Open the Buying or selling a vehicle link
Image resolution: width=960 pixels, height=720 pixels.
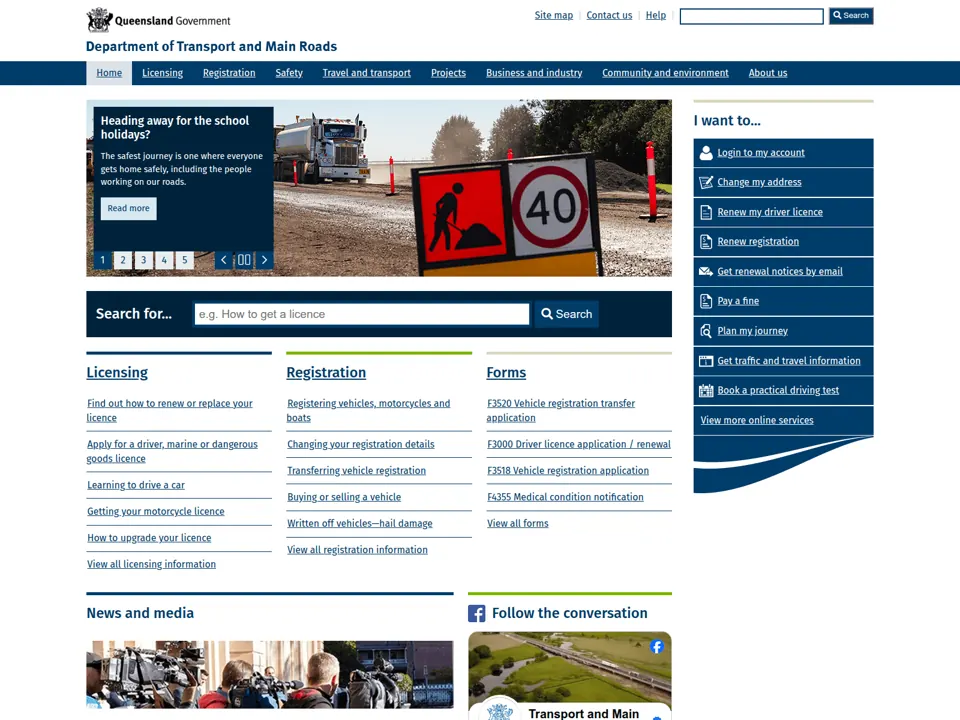344,497
